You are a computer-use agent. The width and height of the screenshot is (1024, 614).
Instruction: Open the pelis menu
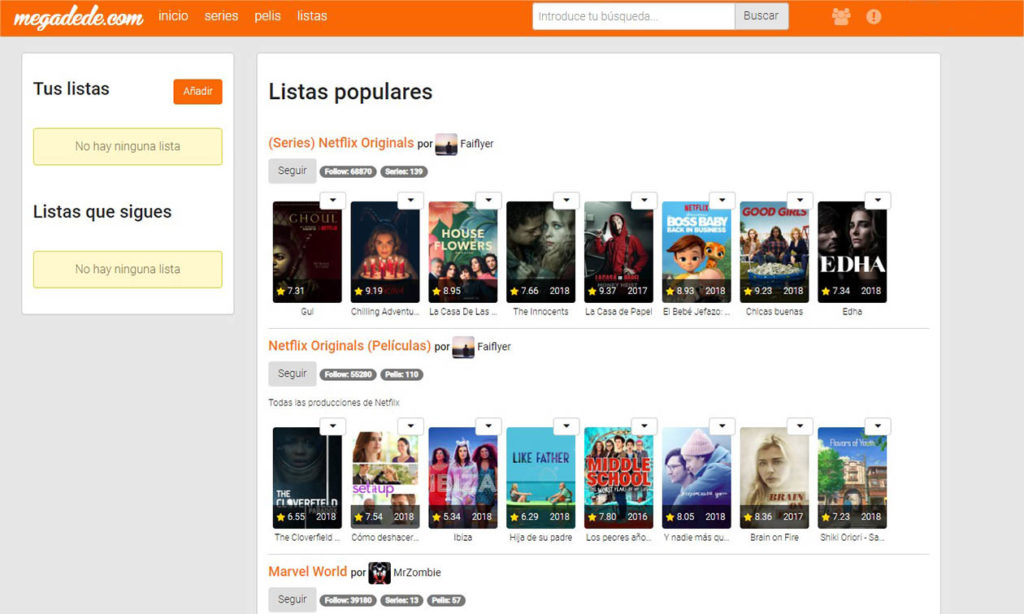click(267, 16)
